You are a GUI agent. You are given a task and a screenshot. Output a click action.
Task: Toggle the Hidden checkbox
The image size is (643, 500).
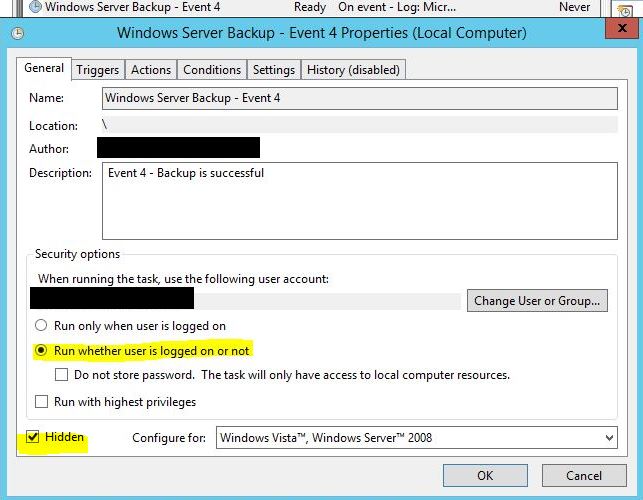point(33,437)
